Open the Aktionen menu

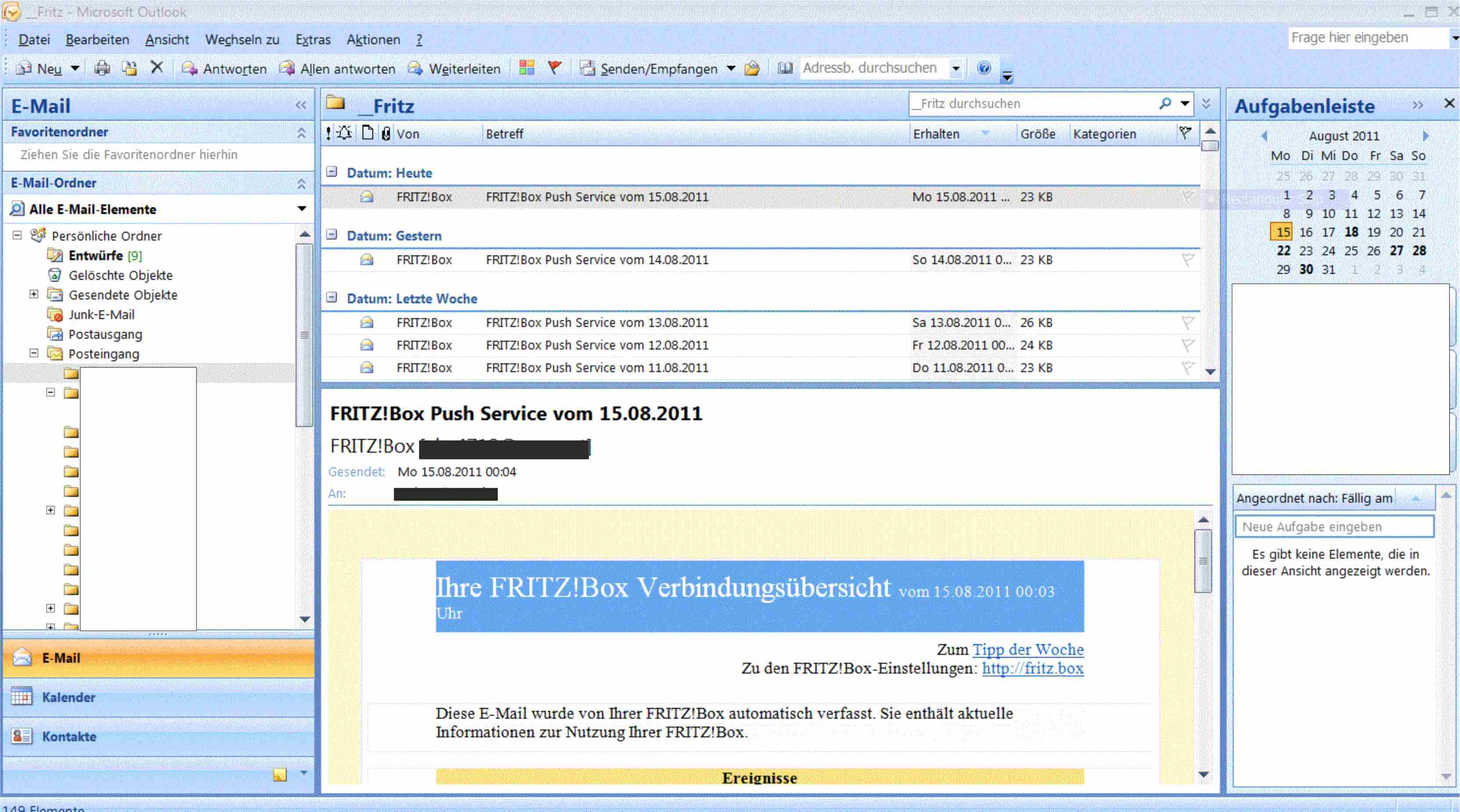pyautogui.click(x=373, y=39)
